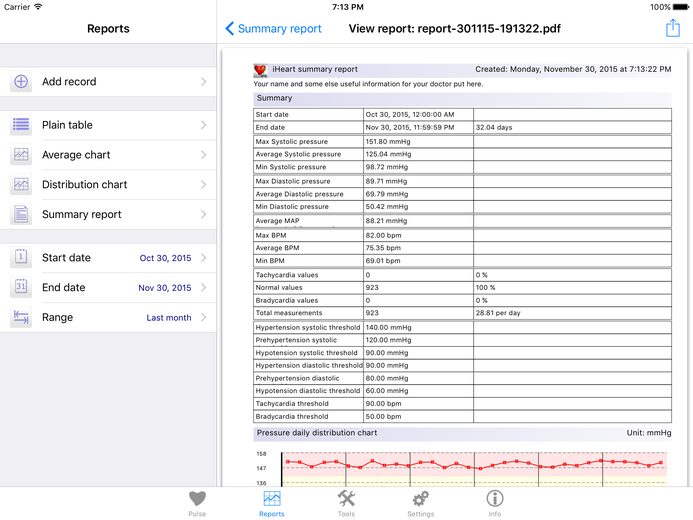Image resolution: width=693 pixels, height=520 pixels.
Task: Tap the '125.04 mmHg' value
Action: (388, 154)
